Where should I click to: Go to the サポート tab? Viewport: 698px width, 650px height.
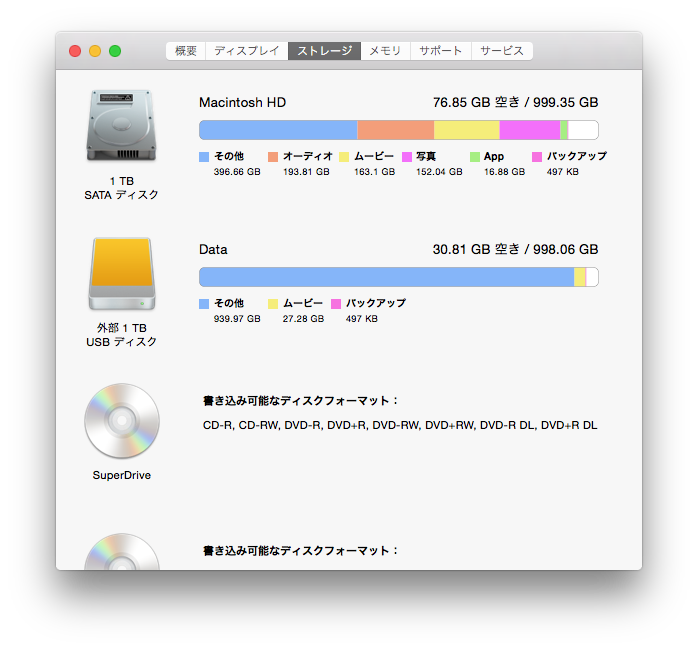tap(441, 51)
